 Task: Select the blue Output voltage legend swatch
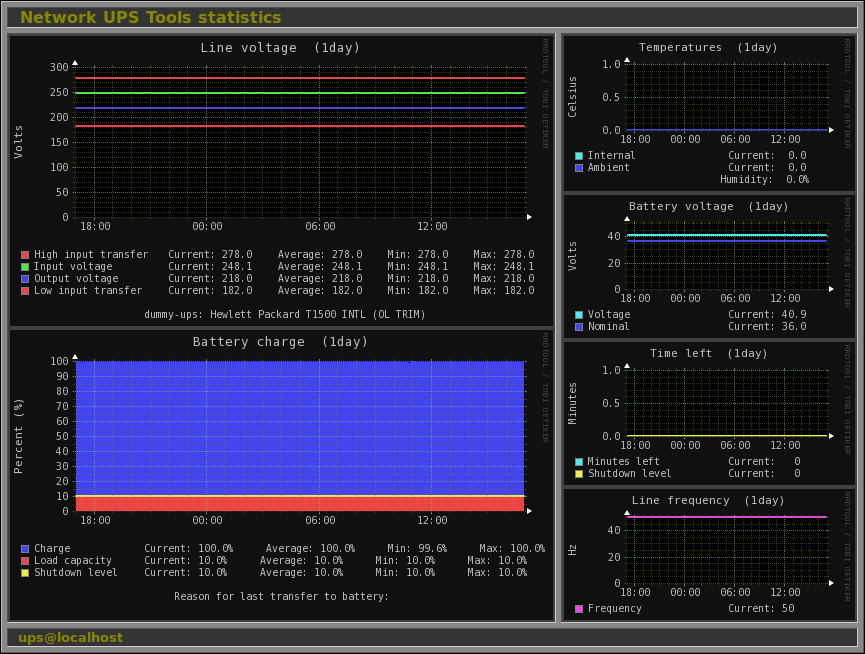click(x=25, y=279)
